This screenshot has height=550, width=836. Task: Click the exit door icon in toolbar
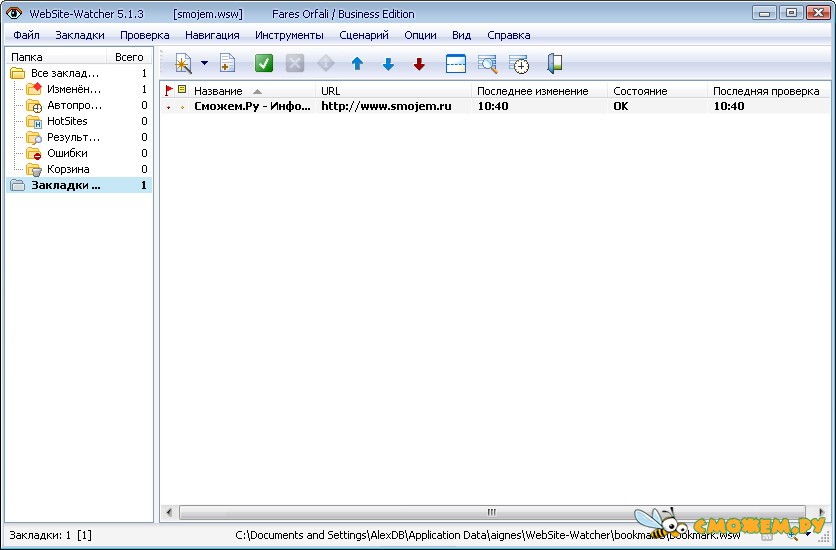(x=554, y=63)
